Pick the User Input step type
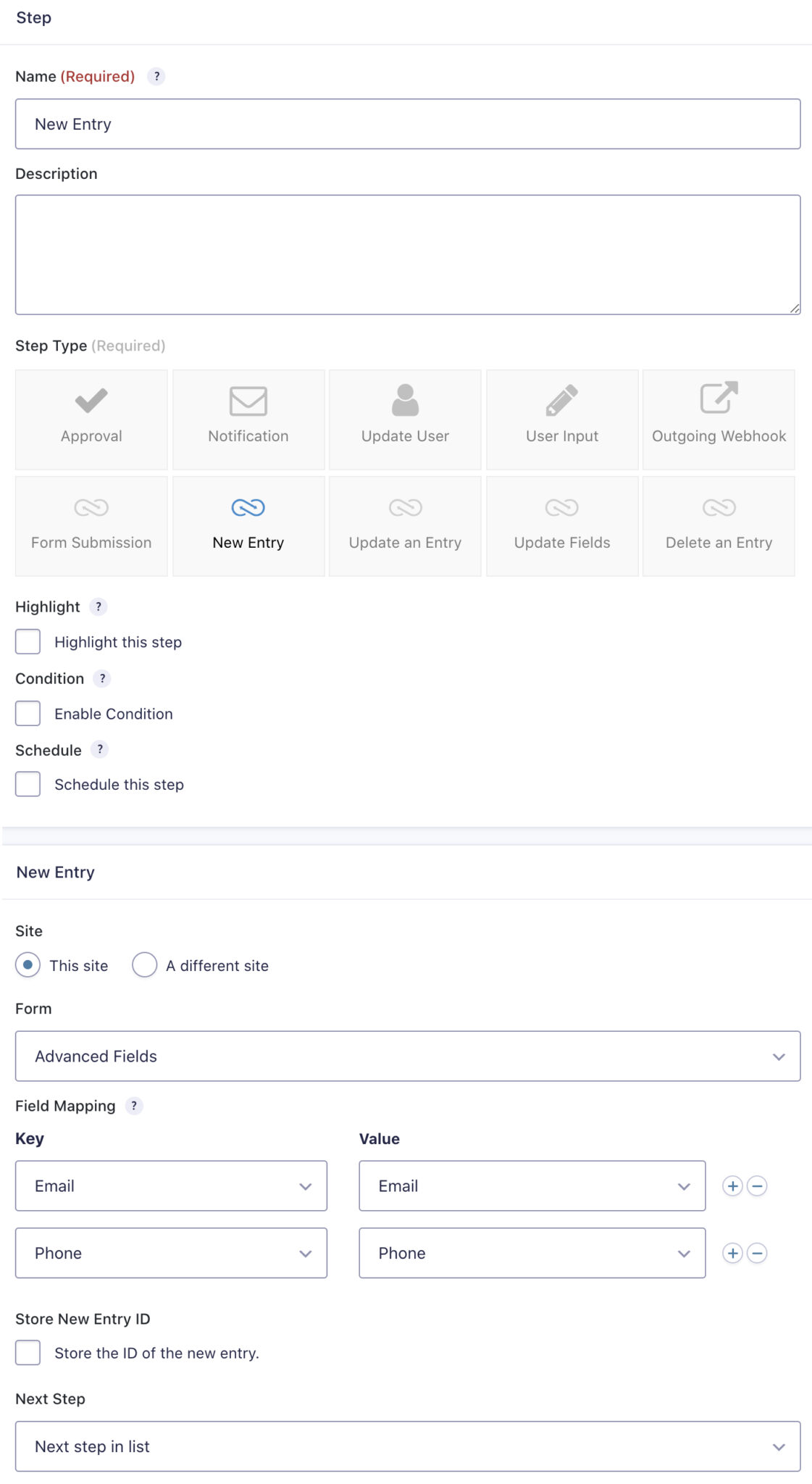812x1484 pixels. click(x=561, y=419)
